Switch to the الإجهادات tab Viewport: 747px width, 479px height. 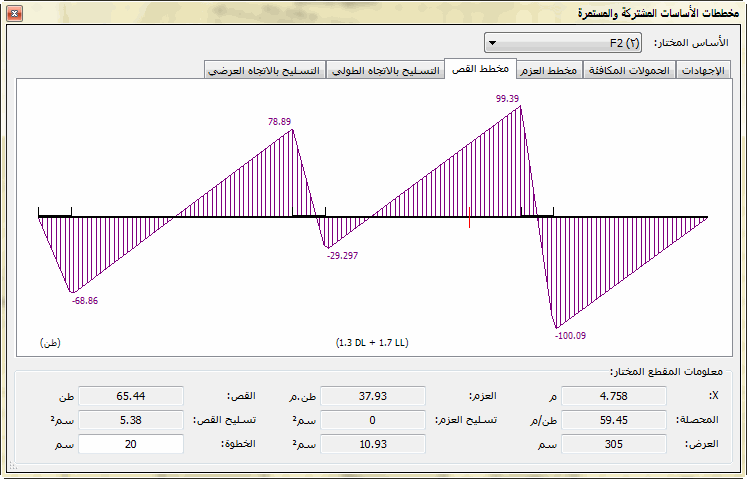[705, 70]
